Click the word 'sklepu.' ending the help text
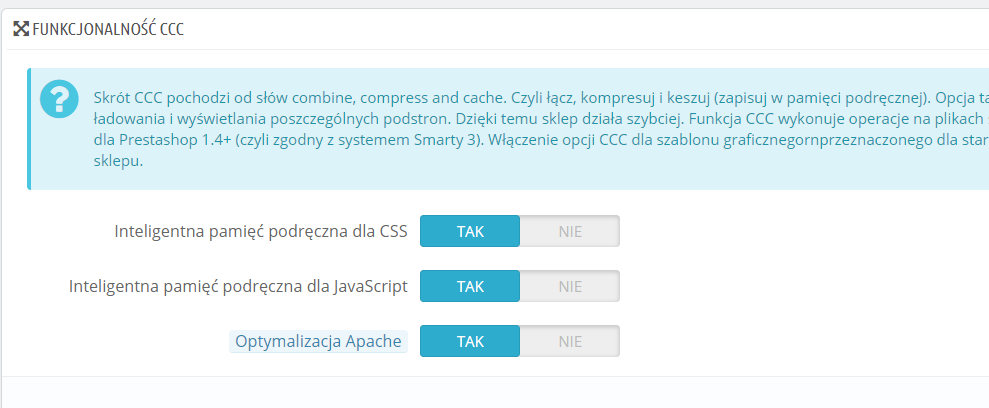Image resolution: width=989 pixels, height=408 pixels. click(119, 161)
